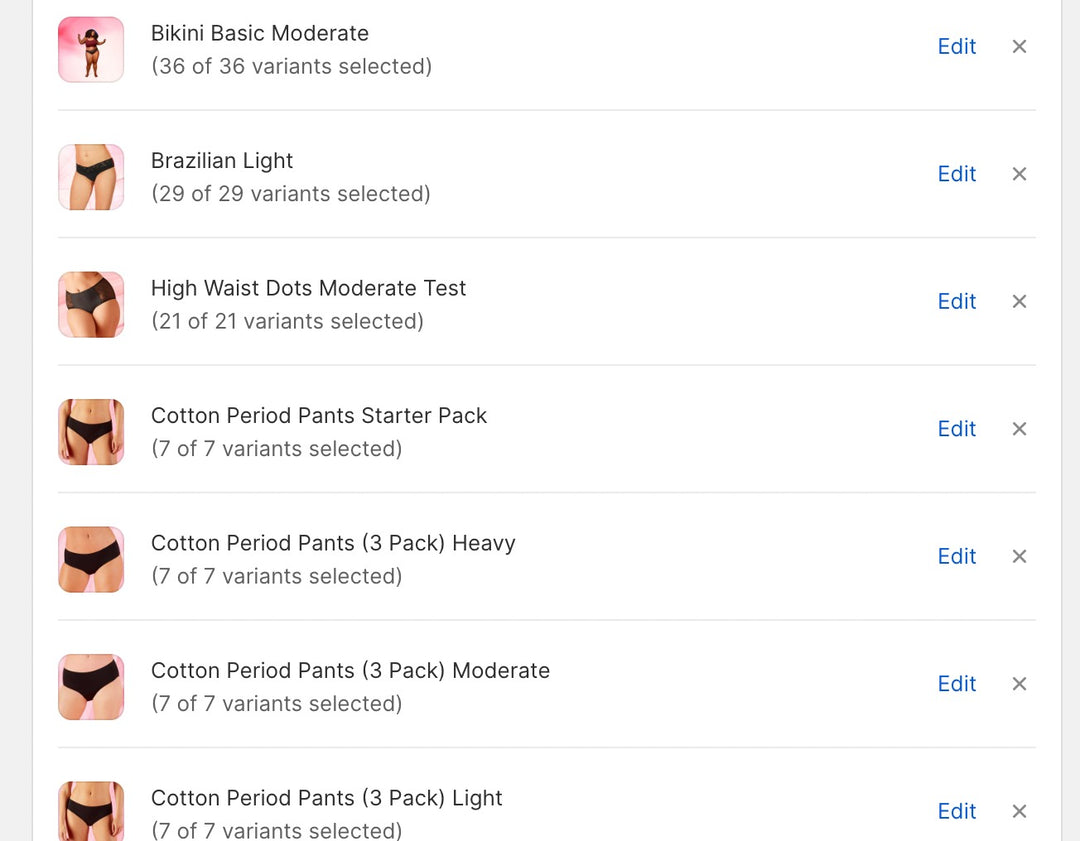This screenshot has height=841, width=1080.
Task: Remove Brazilian Light product via X icon
Action: [1019, 174]
